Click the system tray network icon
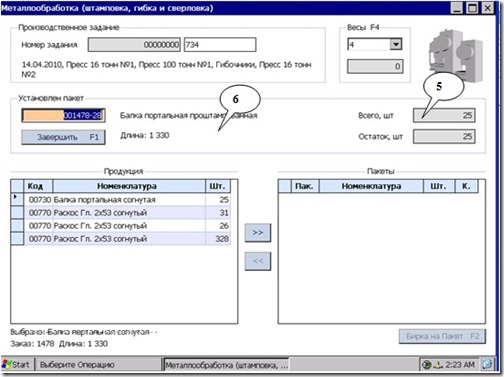504x377 pixels. 438,365
